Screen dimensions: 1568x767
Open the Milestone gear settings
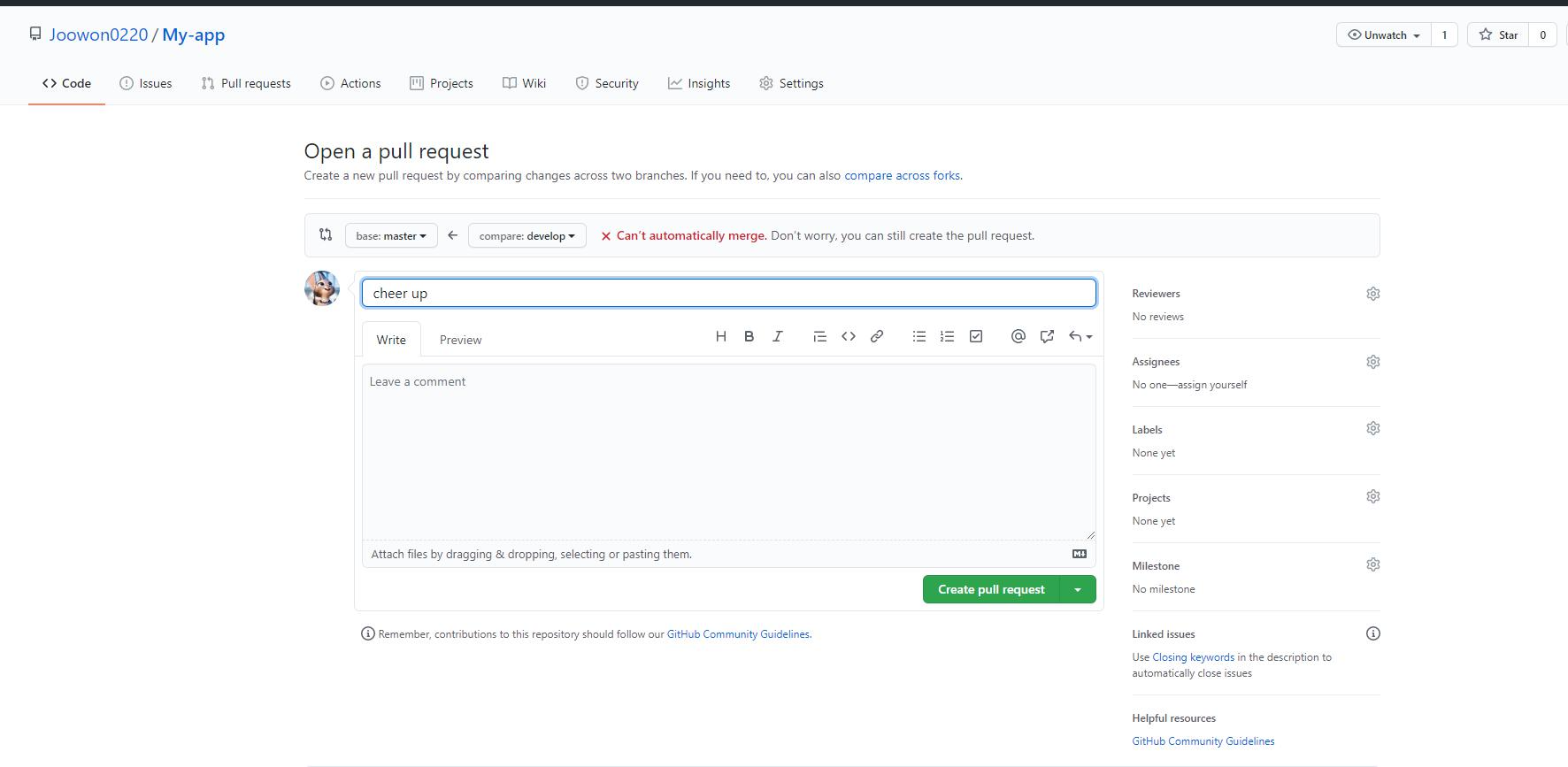coord(1373,564)
